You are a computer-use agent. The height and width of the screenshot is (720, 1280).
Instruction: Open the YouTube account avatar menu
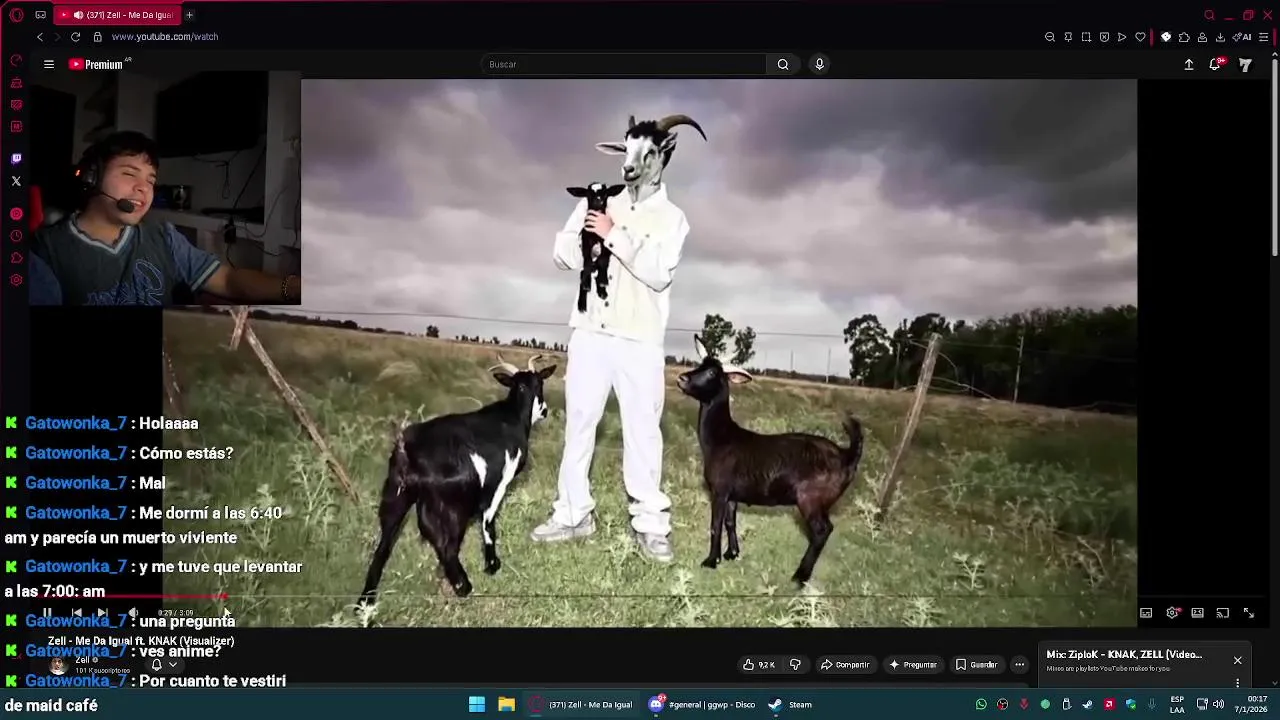(1245, 64)
